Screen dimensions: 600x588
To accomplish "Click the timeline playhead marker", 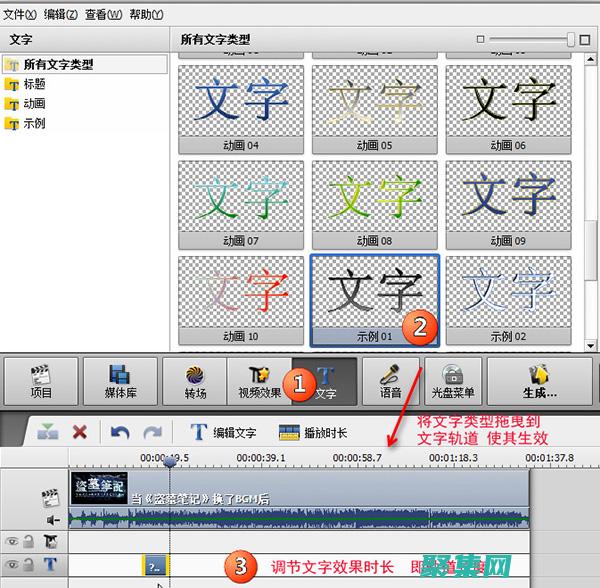I will tap(170, 463).
